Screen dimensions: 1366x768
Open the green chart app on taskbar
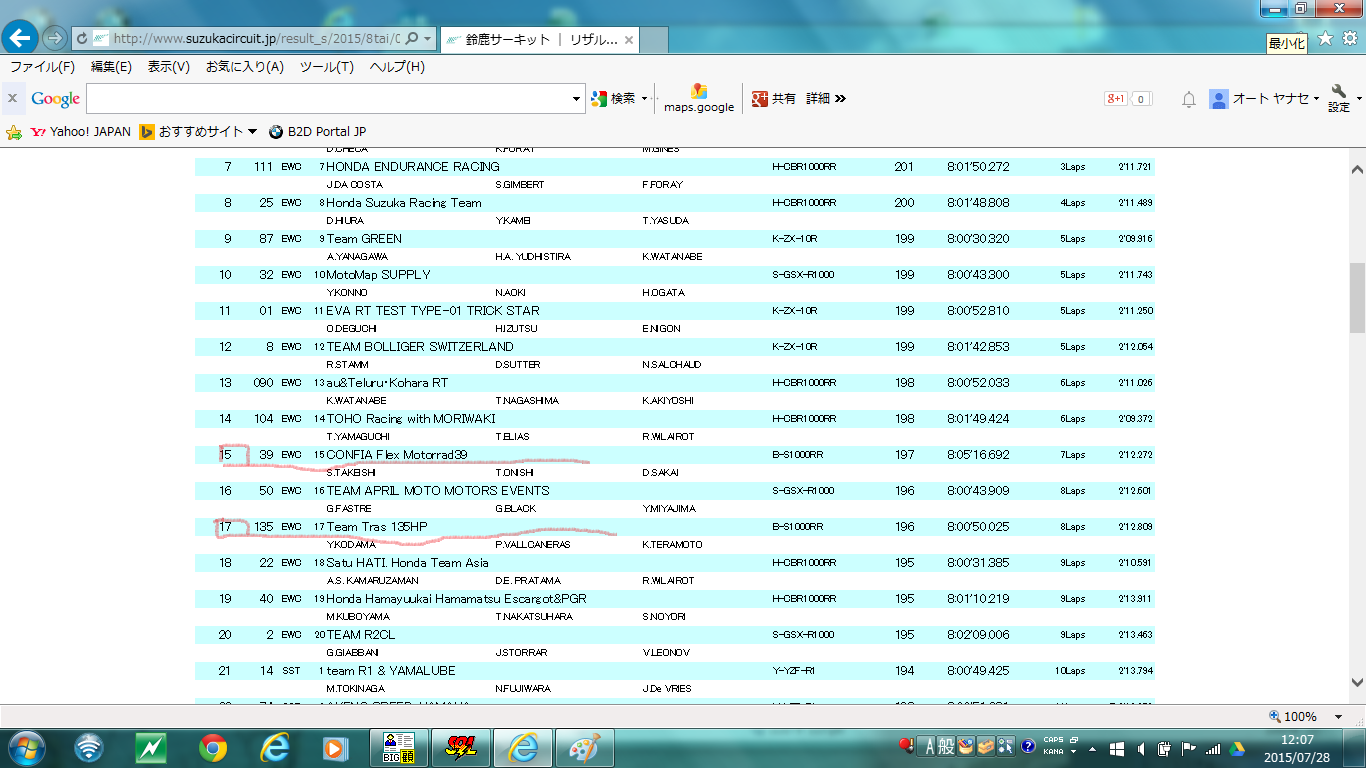[x=151, y=748]
